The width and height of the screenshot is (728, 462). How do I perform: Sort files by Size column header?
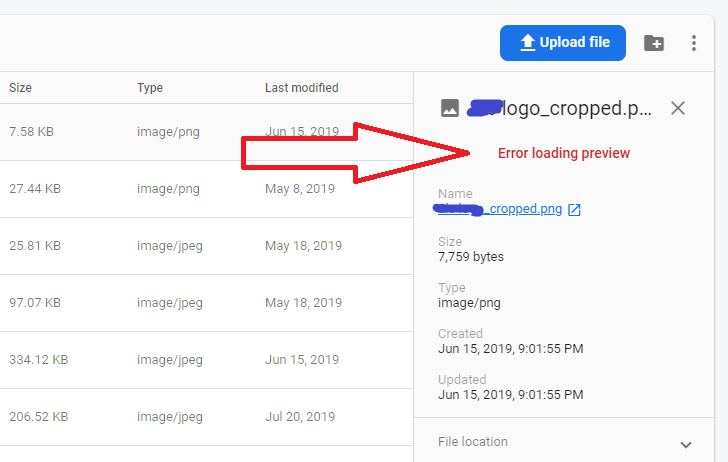pyautogui.click(x=20, y=88)
